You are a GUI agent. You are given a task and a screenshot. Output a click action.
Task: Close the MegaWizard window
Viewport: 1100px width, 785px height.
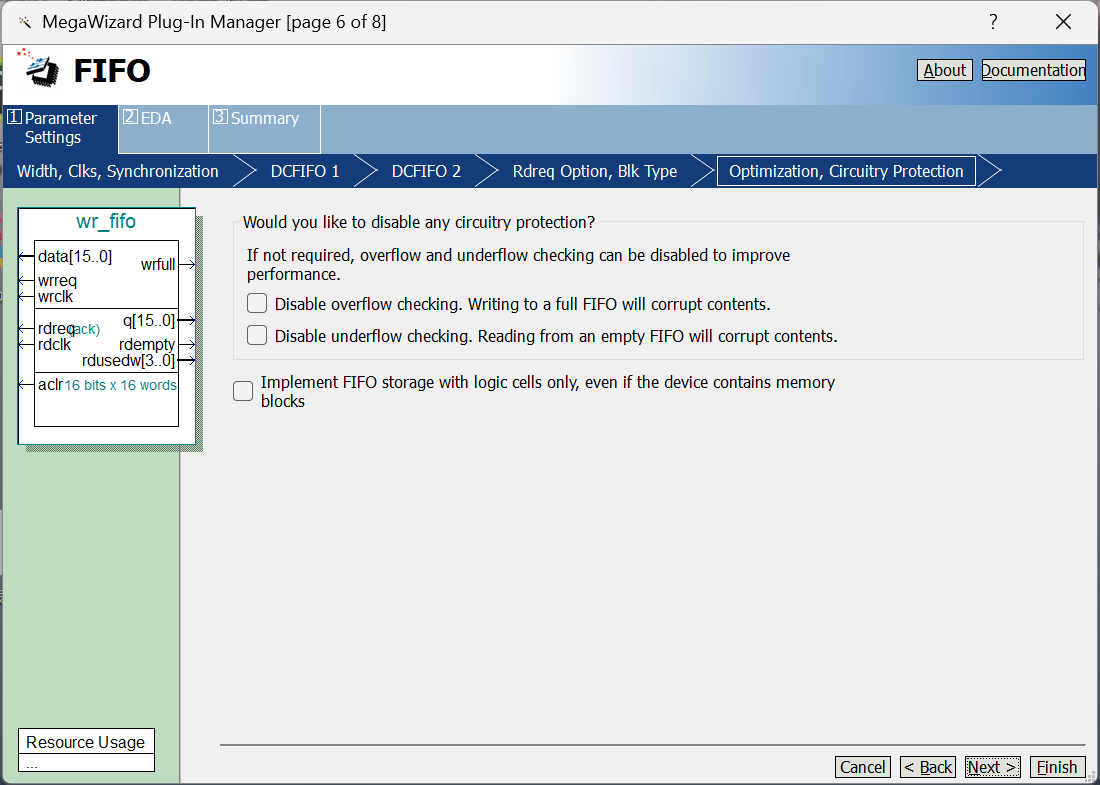click(x=1063, y=22)
